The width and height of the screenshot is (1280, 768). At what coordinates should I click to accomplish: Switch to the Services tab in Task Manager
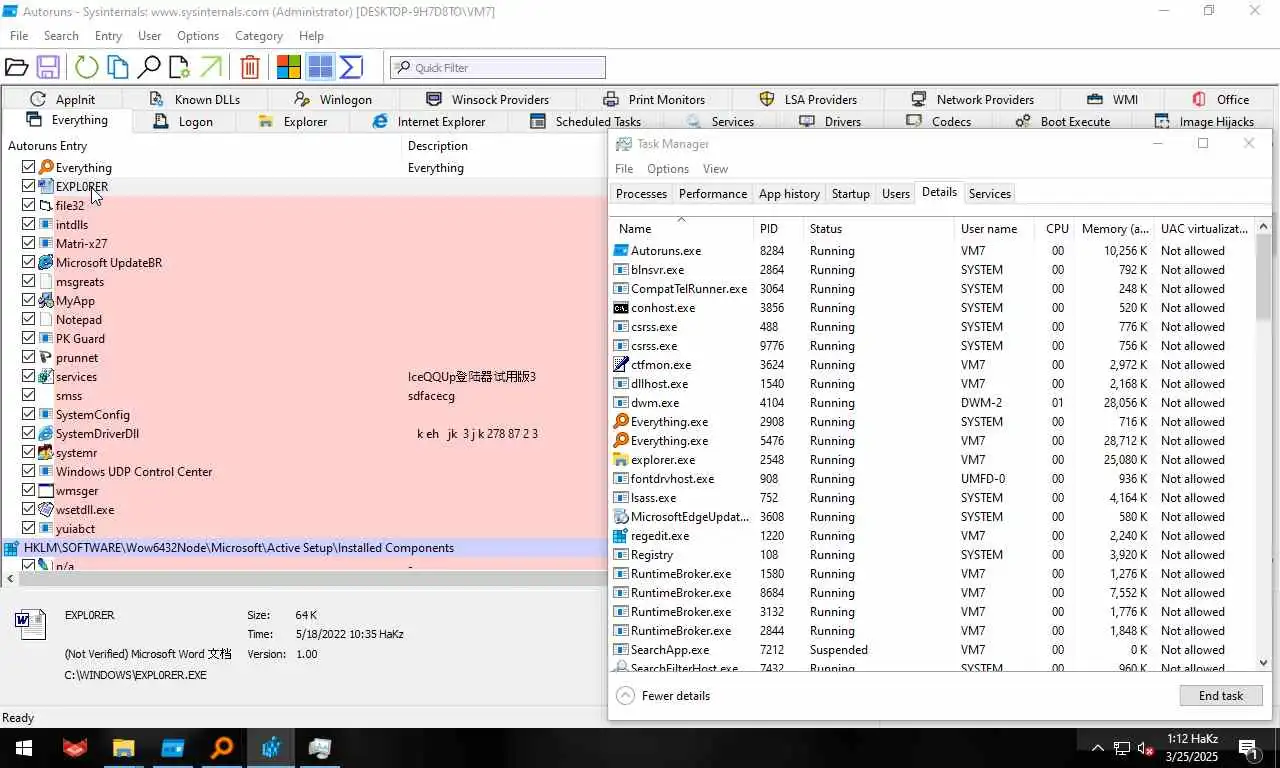(990, 194)
